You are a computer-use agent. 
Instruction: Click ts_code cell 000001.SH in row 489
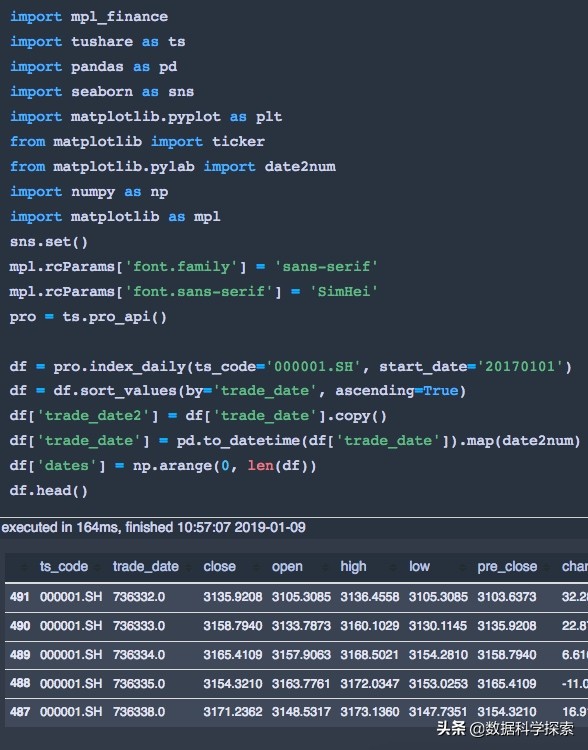[x=71, y=655]
